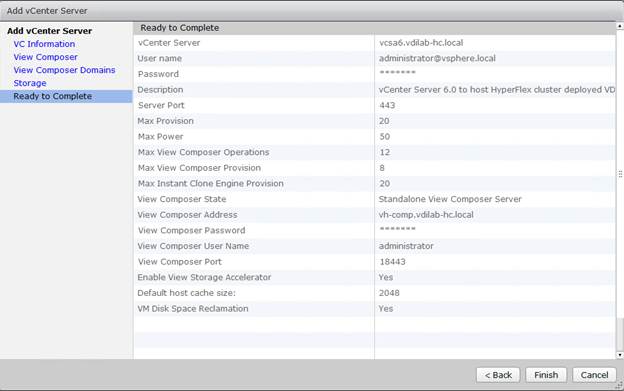Select the View Composer Port row
Screen dimensions: 624x391
(374, 262)
